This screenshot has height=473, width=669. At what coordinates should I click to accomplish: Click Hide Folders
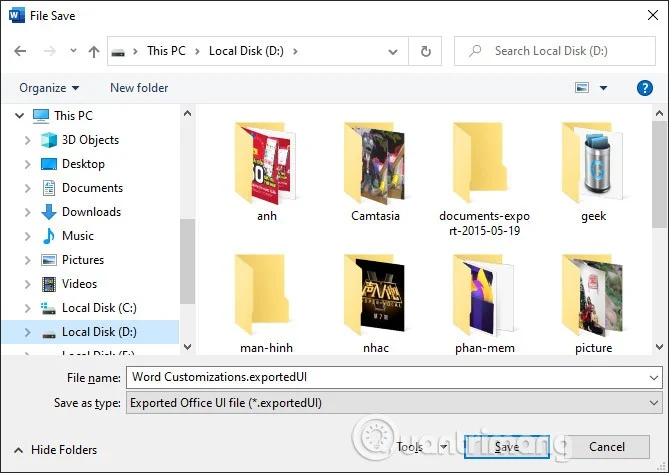tap(55, 450)
